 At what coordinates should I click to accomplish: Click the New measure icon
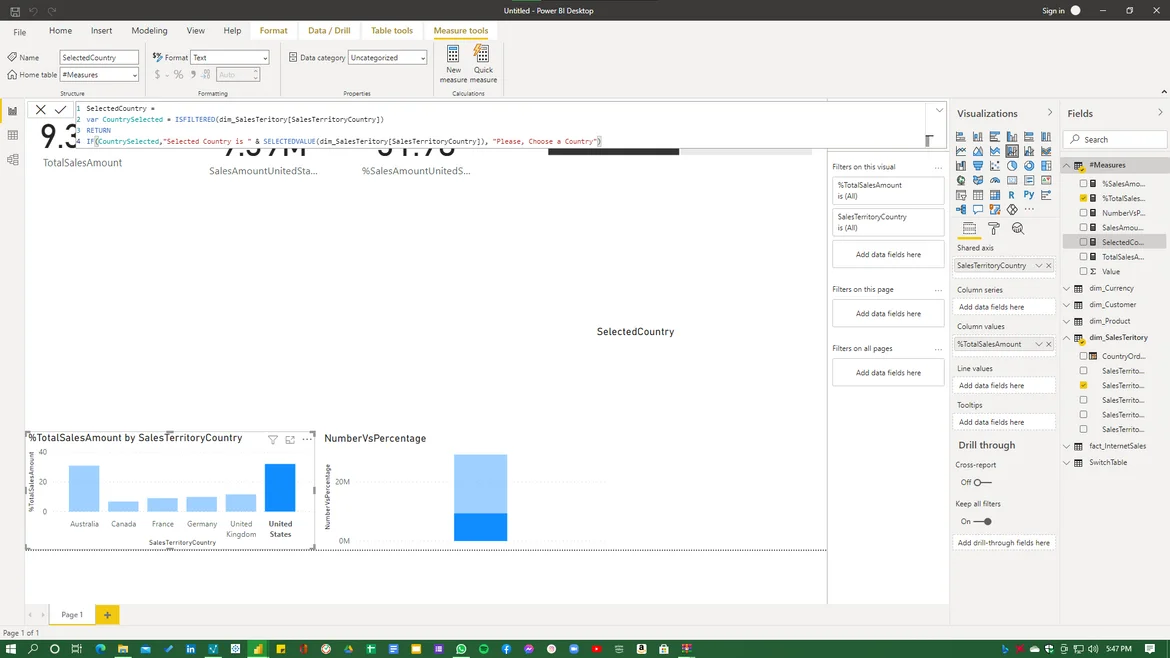[453, 62]
